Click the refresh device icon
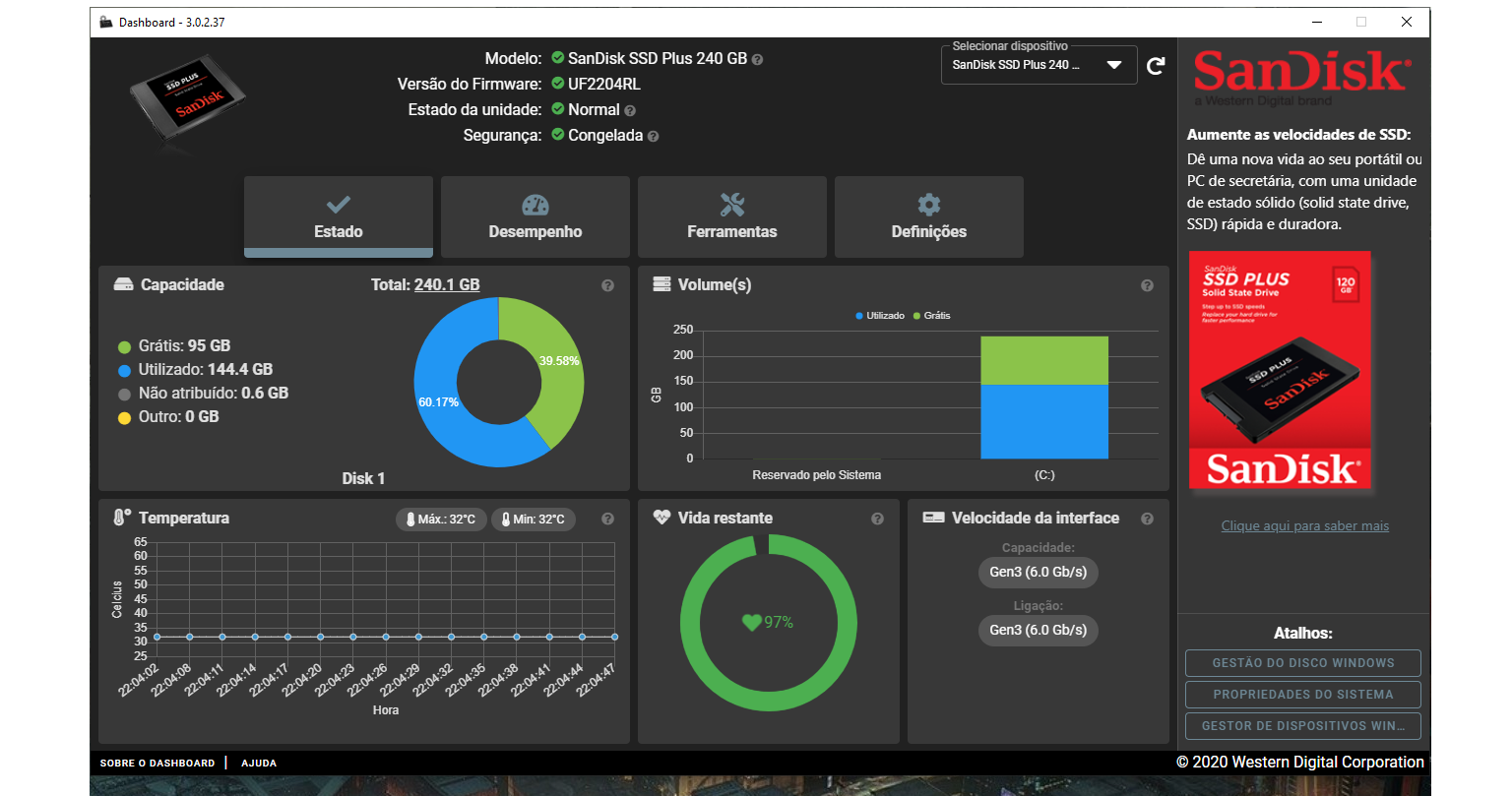The height and width of the screenshot is (796, 1512). (x=1157, y=66)
